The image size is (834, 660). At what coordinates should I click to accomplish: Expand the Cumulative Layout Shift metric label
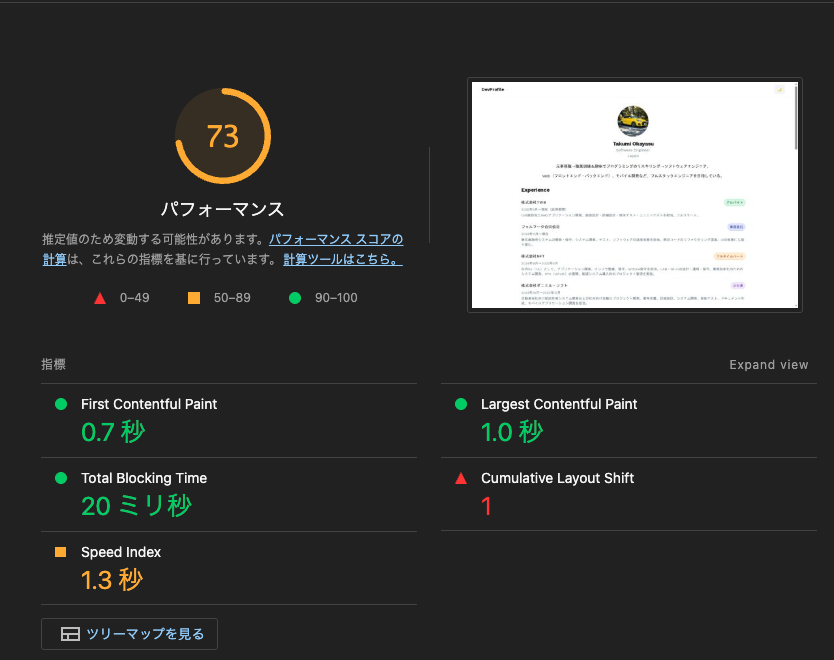[557, 478]
